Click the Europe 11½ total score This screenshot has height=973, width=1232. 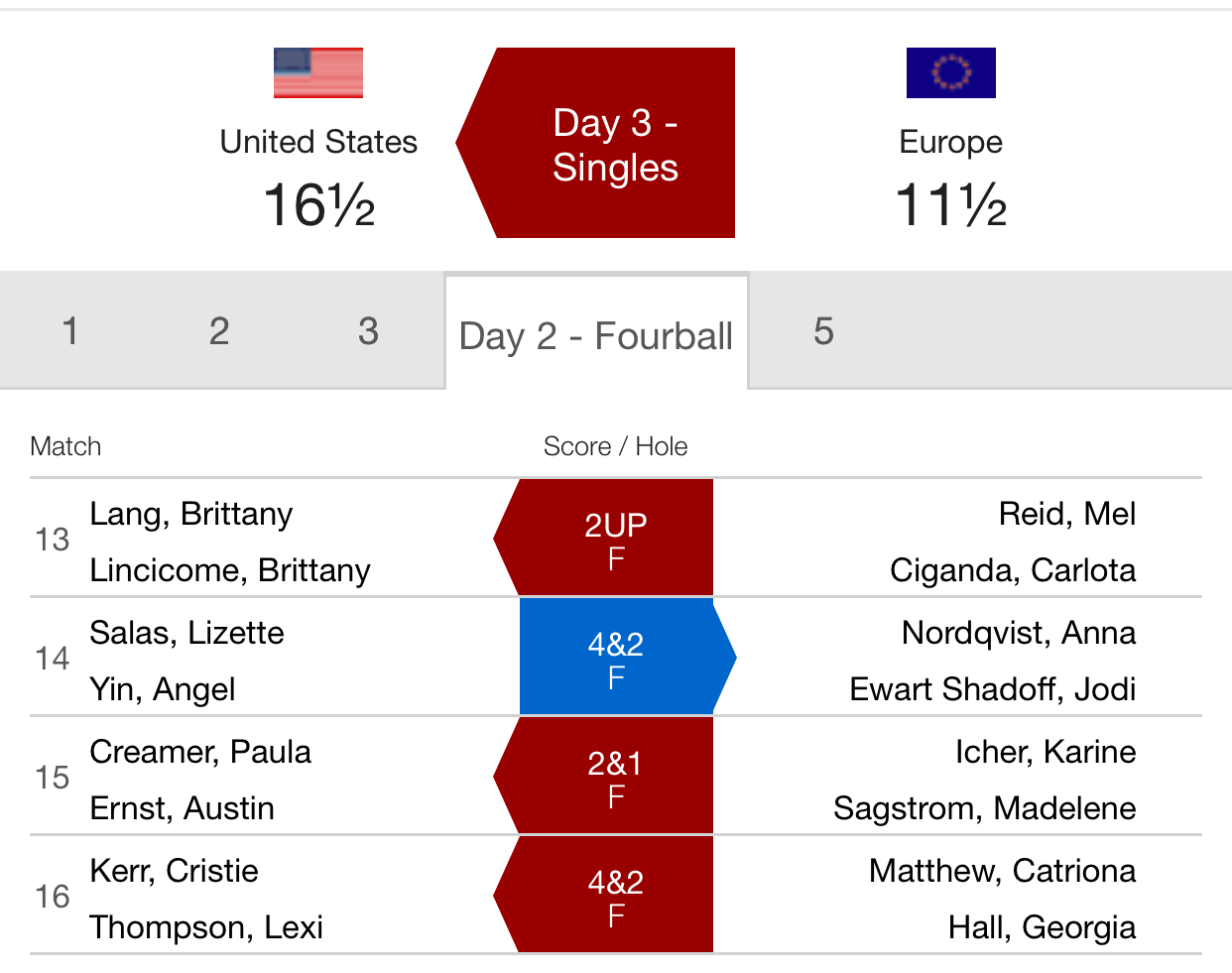click(x=950, y=205)
